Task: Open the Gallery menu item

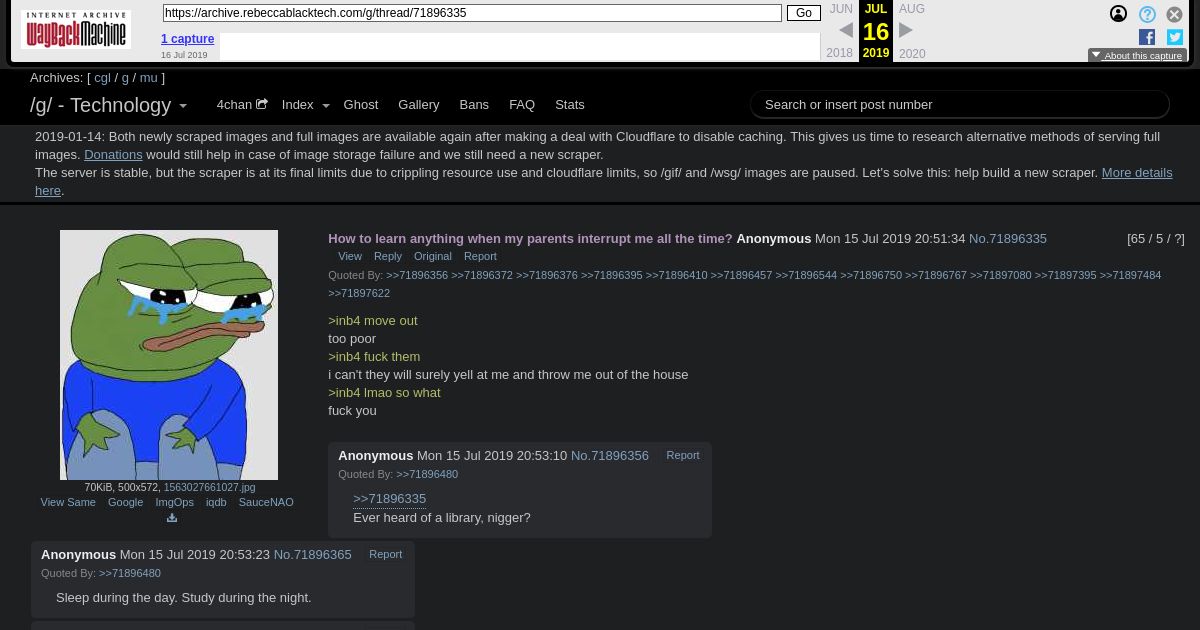Action: pyautogui.click(x=418, y=104)
